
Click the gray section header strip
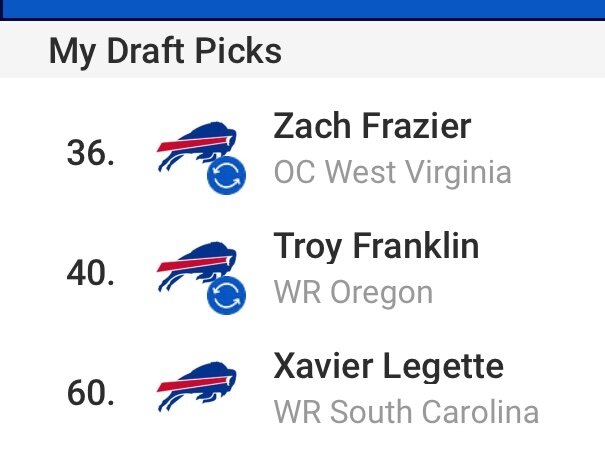[302, 50]
